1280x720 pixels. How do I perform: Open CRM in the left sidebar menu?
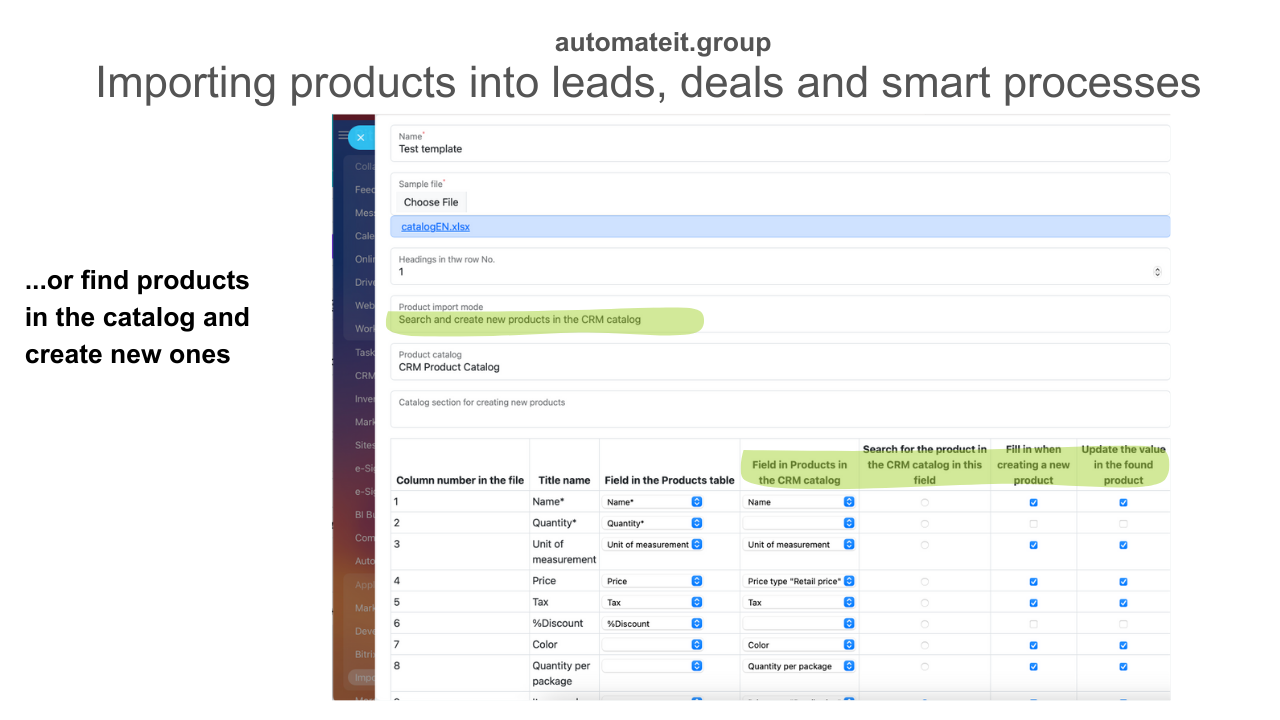[x=364, y=376]
